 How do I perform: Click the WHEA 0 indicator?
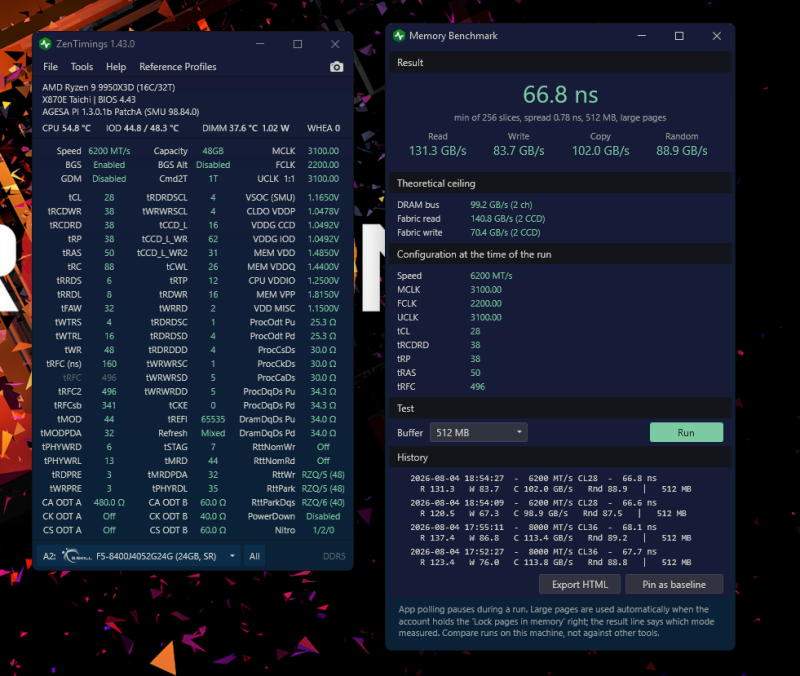tap(323, 128)
